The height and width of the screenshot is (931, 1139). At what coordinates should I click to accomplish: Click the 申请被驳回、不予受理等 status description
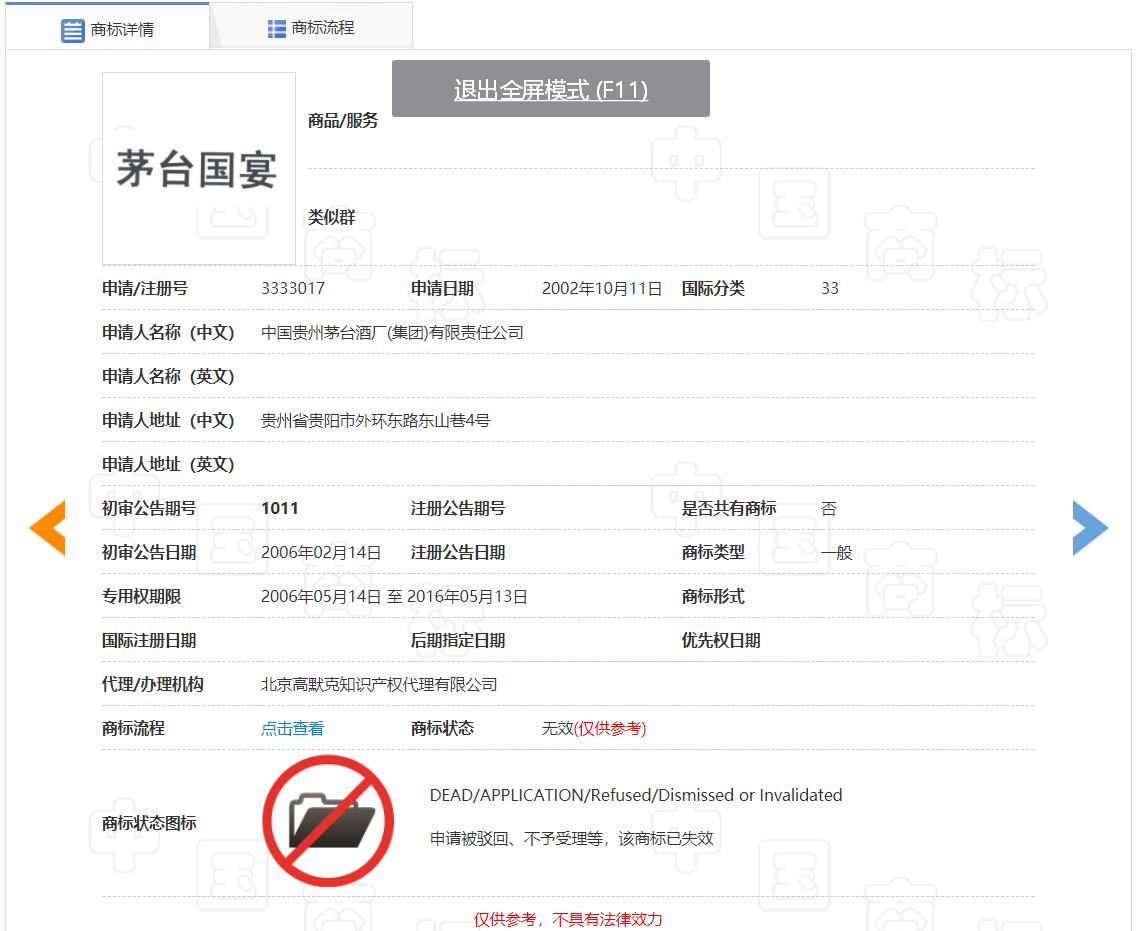[x=572, y=839]
